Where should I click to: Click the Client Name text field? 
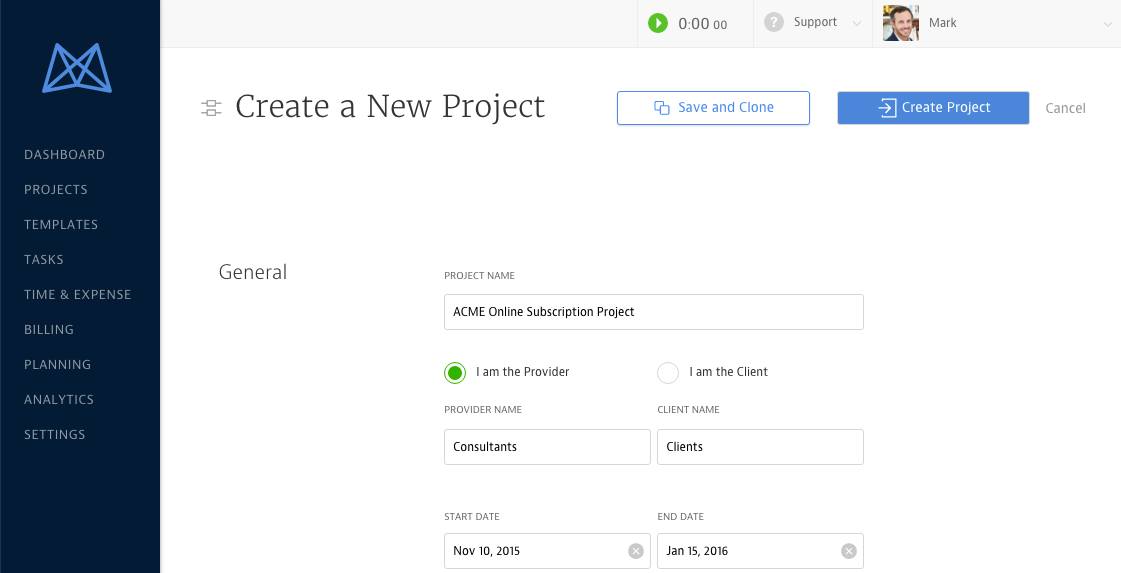pos(760,447)
